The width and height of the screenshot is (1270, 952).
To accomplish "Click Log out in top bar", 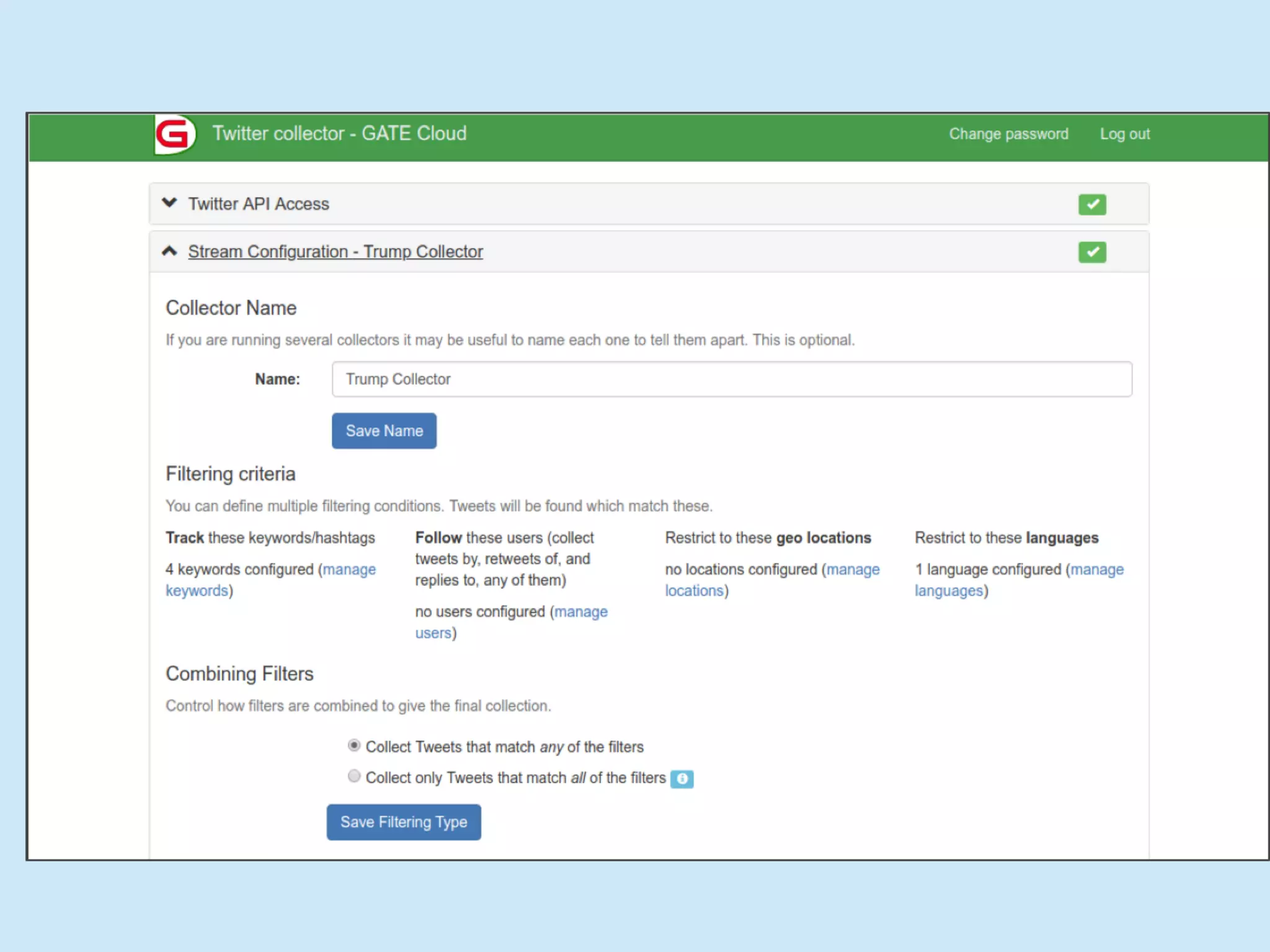I will [x=1124, y=134].
